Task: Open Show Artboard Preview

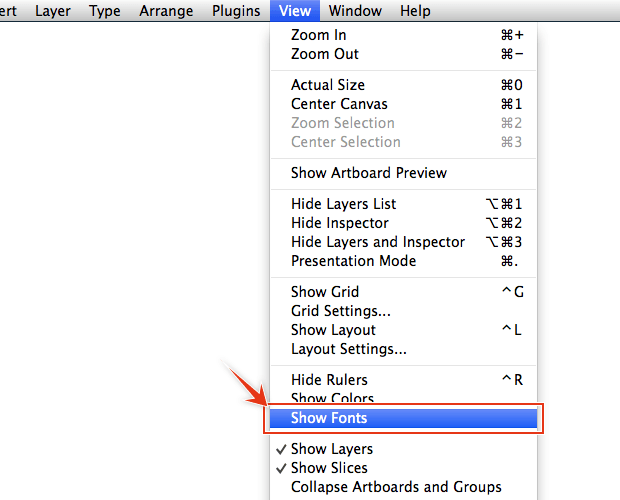Action: point(368,173)
